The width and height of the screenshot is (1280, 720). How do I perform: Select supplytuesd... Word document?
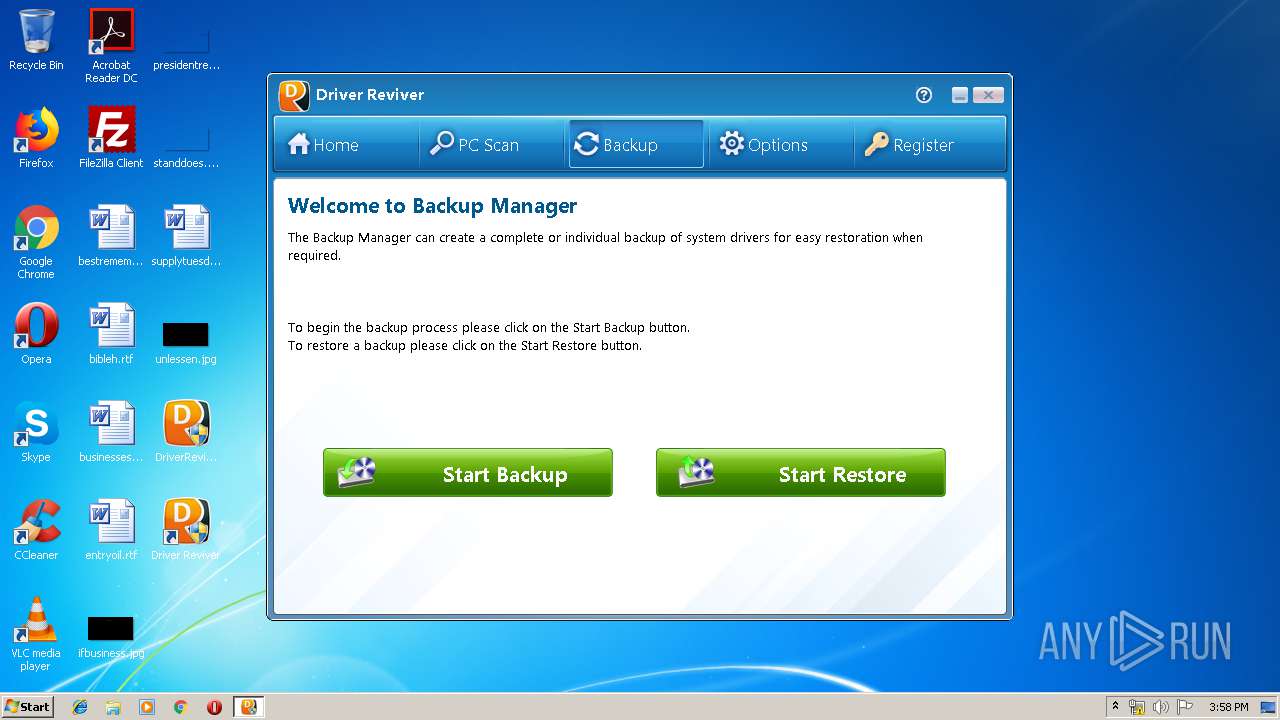(186, 236)
